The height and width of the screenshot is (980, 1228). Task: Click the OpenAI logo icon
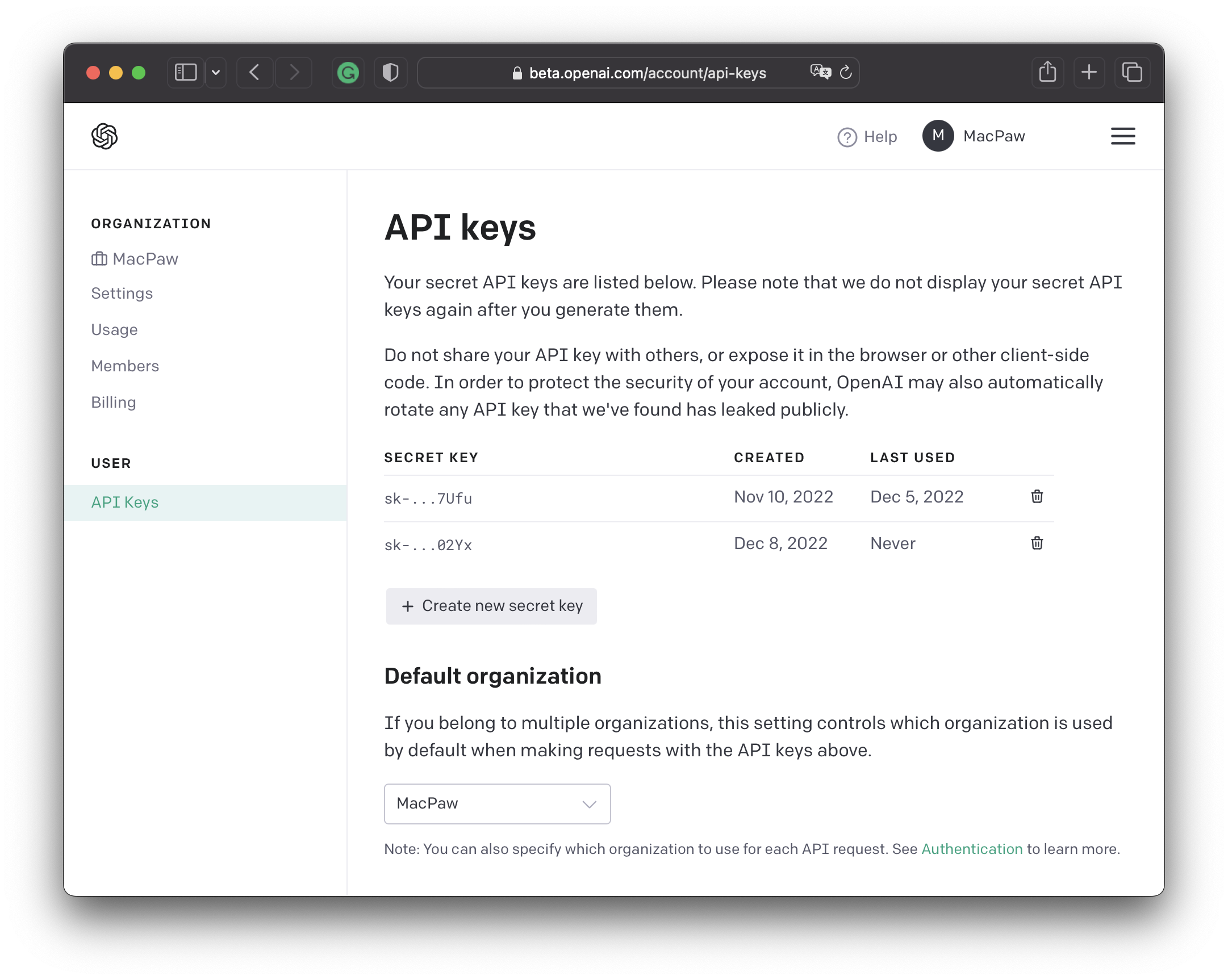tap(104, 135)
